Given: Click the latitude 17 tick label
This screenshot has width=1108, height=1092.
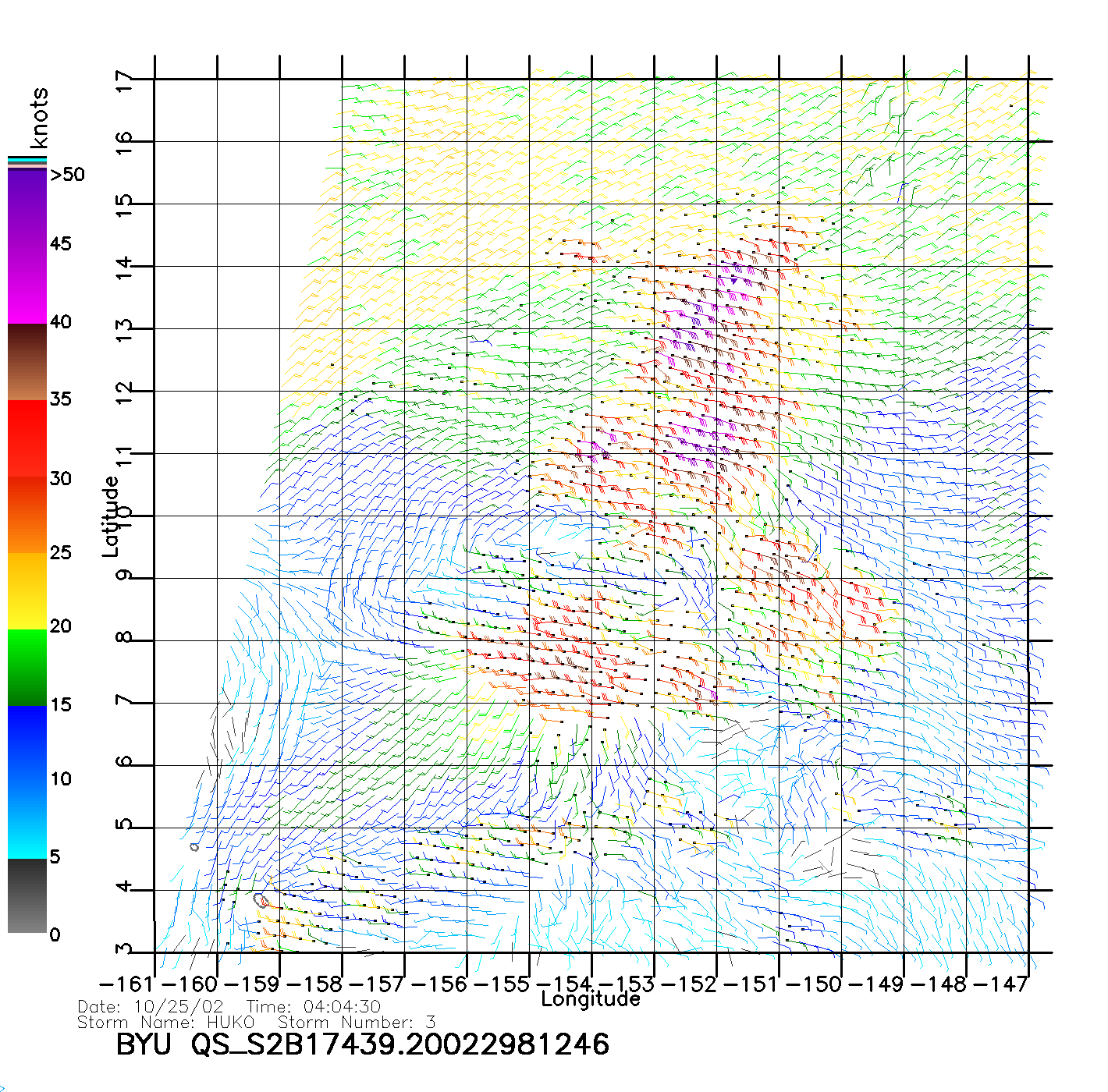Looking at the screenshot, I should tap(124, 81).
